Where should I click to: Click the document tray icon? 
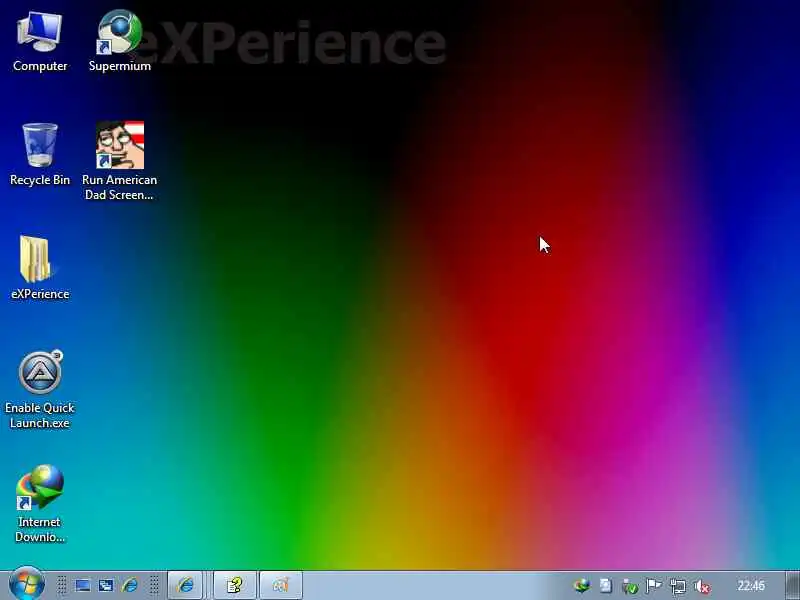[606, 586]
